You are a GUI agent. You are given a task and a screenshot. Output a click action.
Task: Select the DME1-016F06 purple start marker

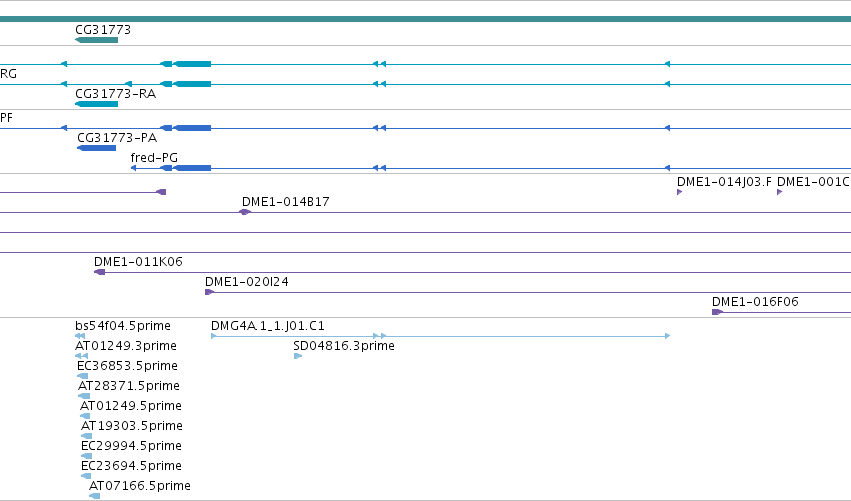click(717, 312)
